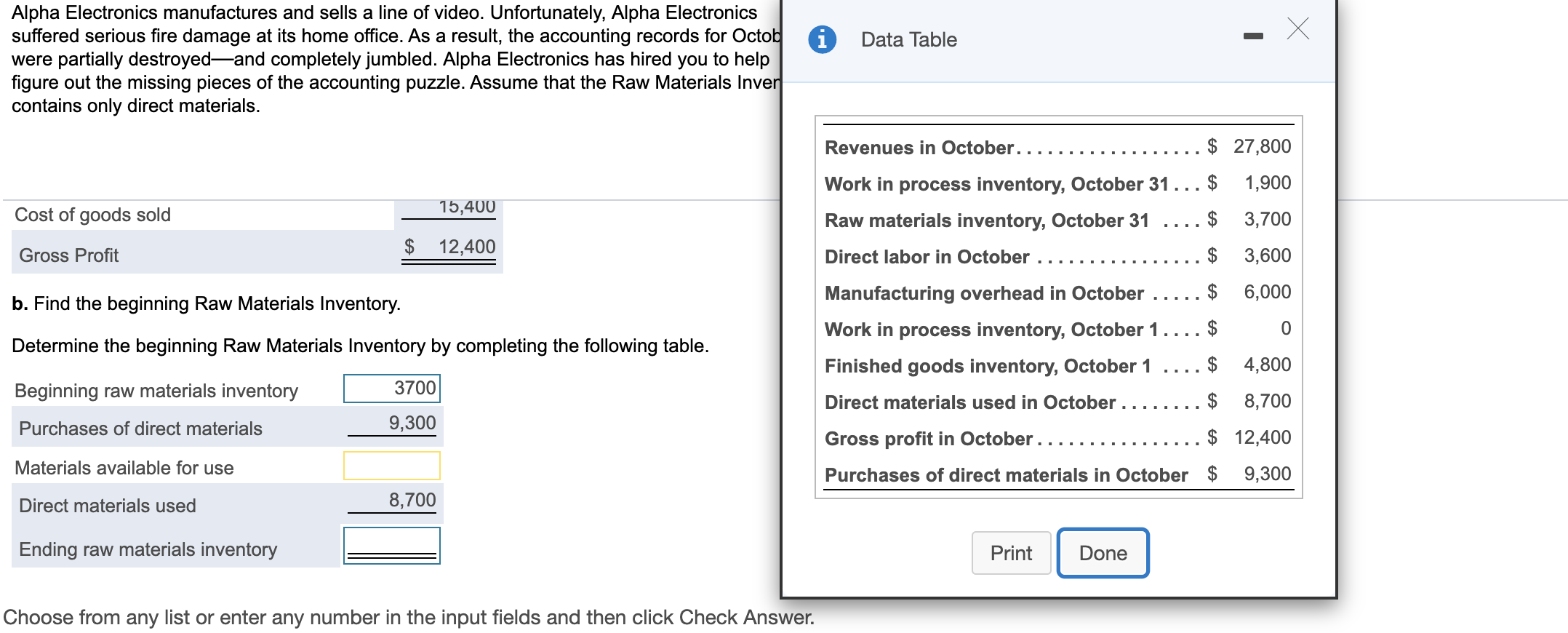Select the Ending raw materials inventory field
This screenshot has height=633, width=1568.
(x=392, y=546)
